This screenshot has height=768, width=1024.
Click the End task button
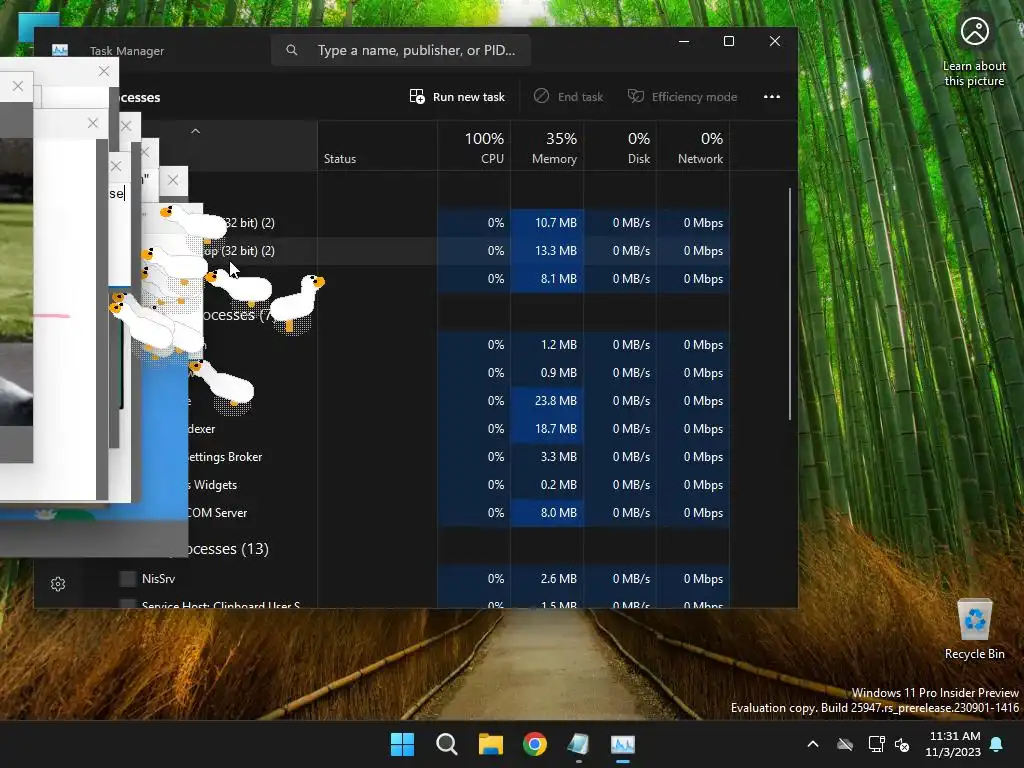(568, 97)
